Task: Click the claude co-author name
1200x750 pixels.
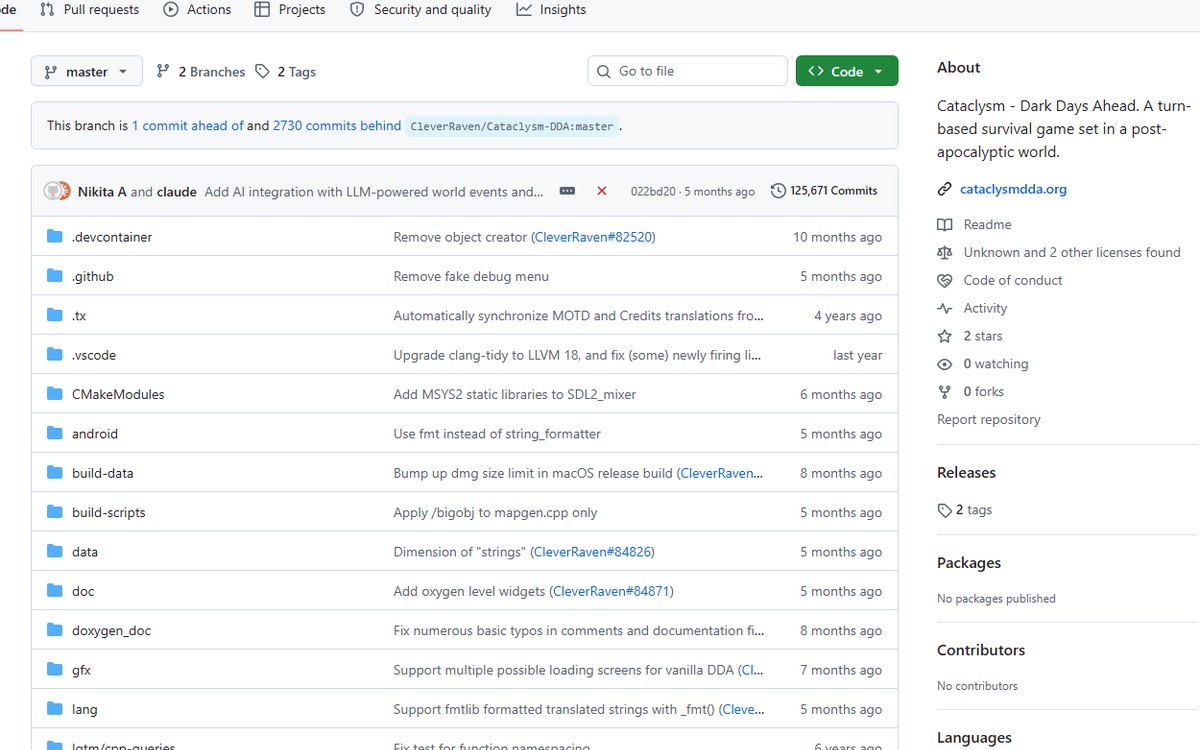Action: [177, 192]
